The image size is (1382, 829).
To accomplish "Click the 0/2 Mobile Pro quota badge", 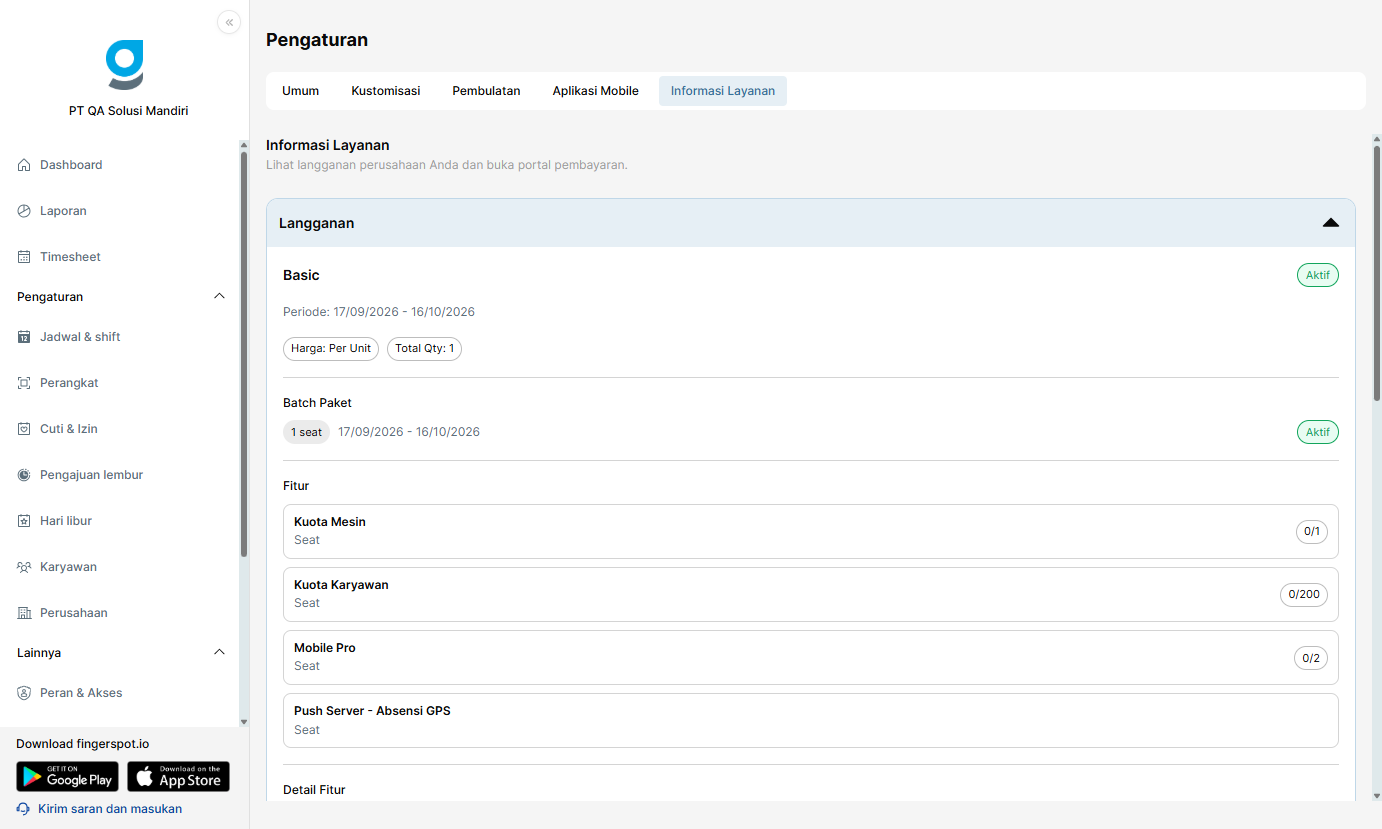I will 1311,658.
